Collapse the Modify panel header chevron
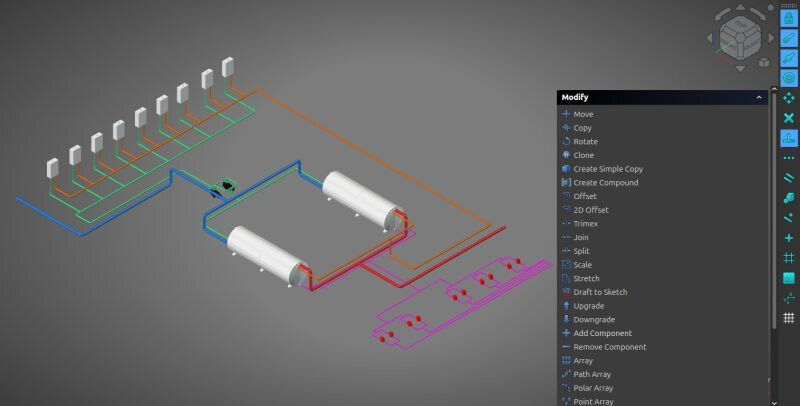800x406 pixels. point(761,97)
